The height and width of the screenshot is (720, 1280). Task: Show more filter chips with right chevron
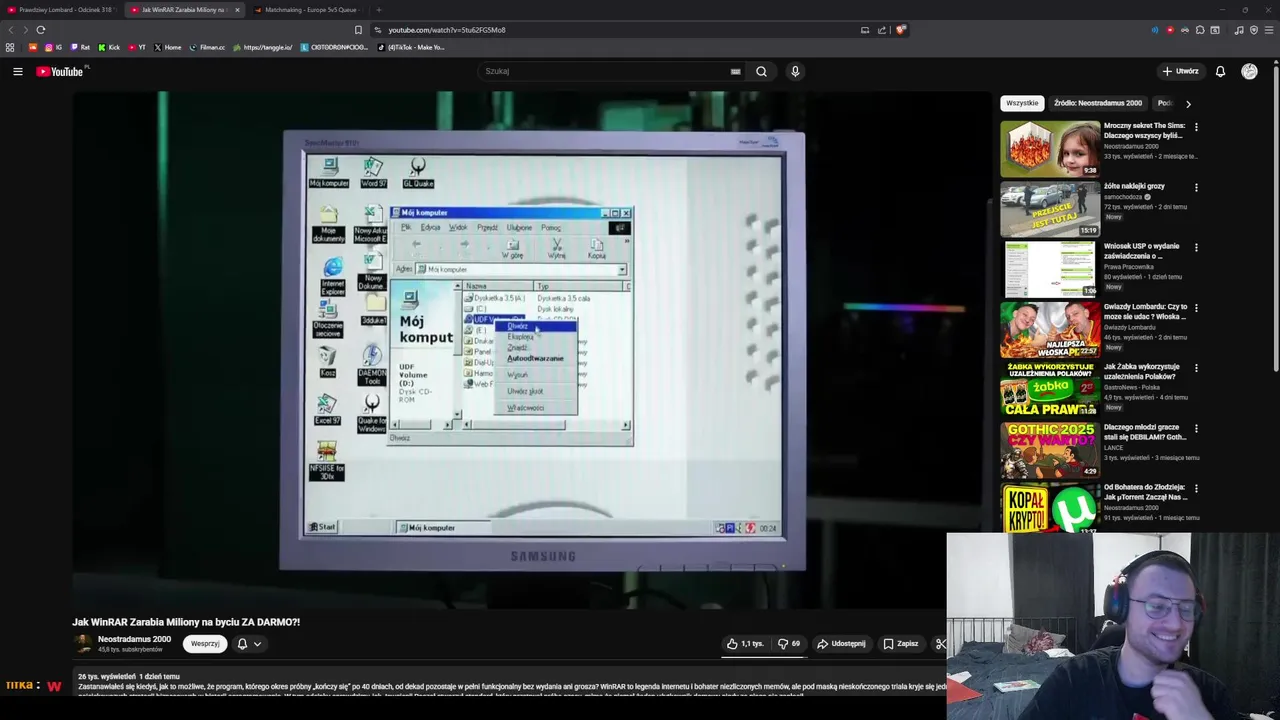(x=1188, y=103)
